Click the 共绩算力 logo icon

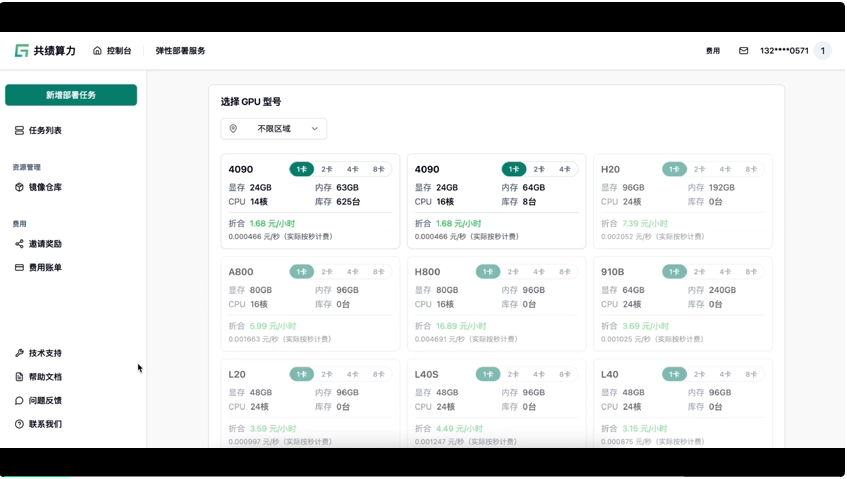pyautogui.click(x=21, y=51)
